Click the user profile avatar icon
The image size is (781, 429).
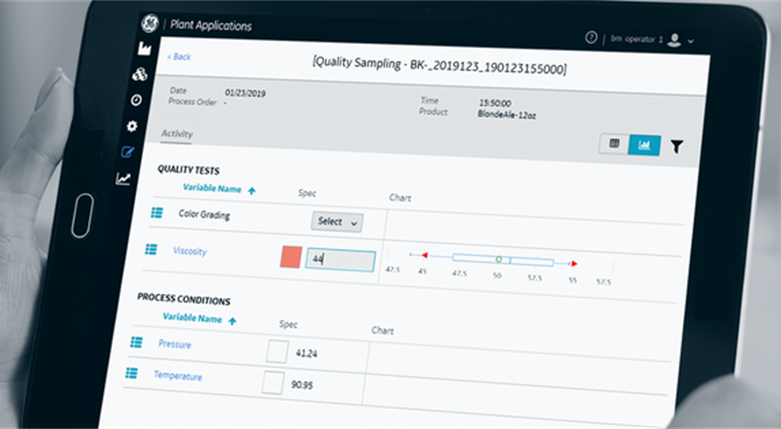pyautogui.click(x=674, y=40)
